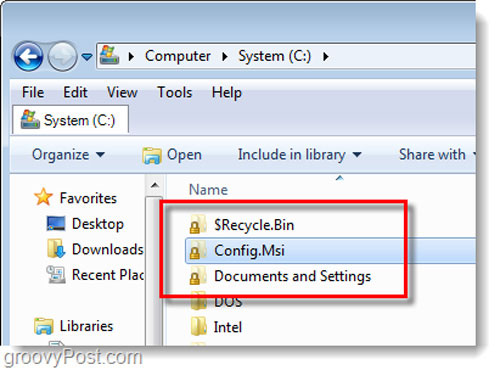The width and height of the screenshot is (500, 370).
Task: Click the up arrow of navigation scrollbar
Action: pyautogui.click(x=154, y=185)
